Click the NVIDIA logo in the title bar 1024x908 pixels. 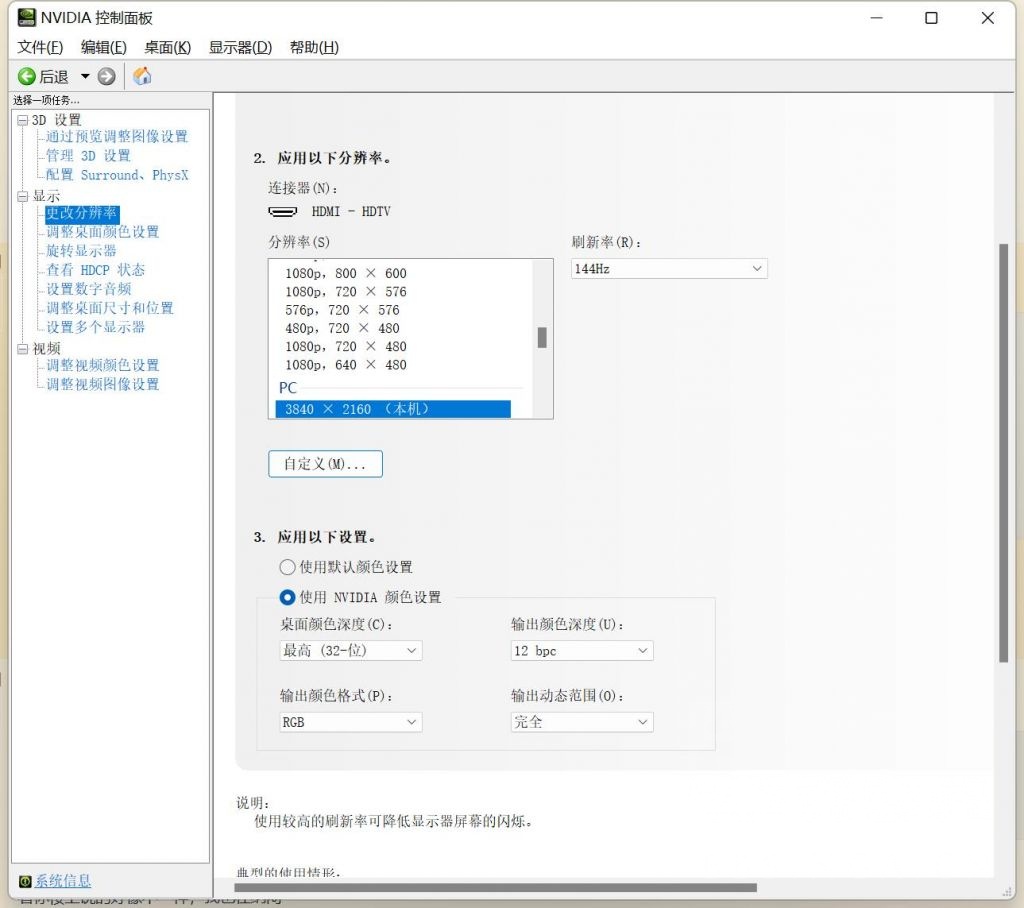(x=25, y=16)
